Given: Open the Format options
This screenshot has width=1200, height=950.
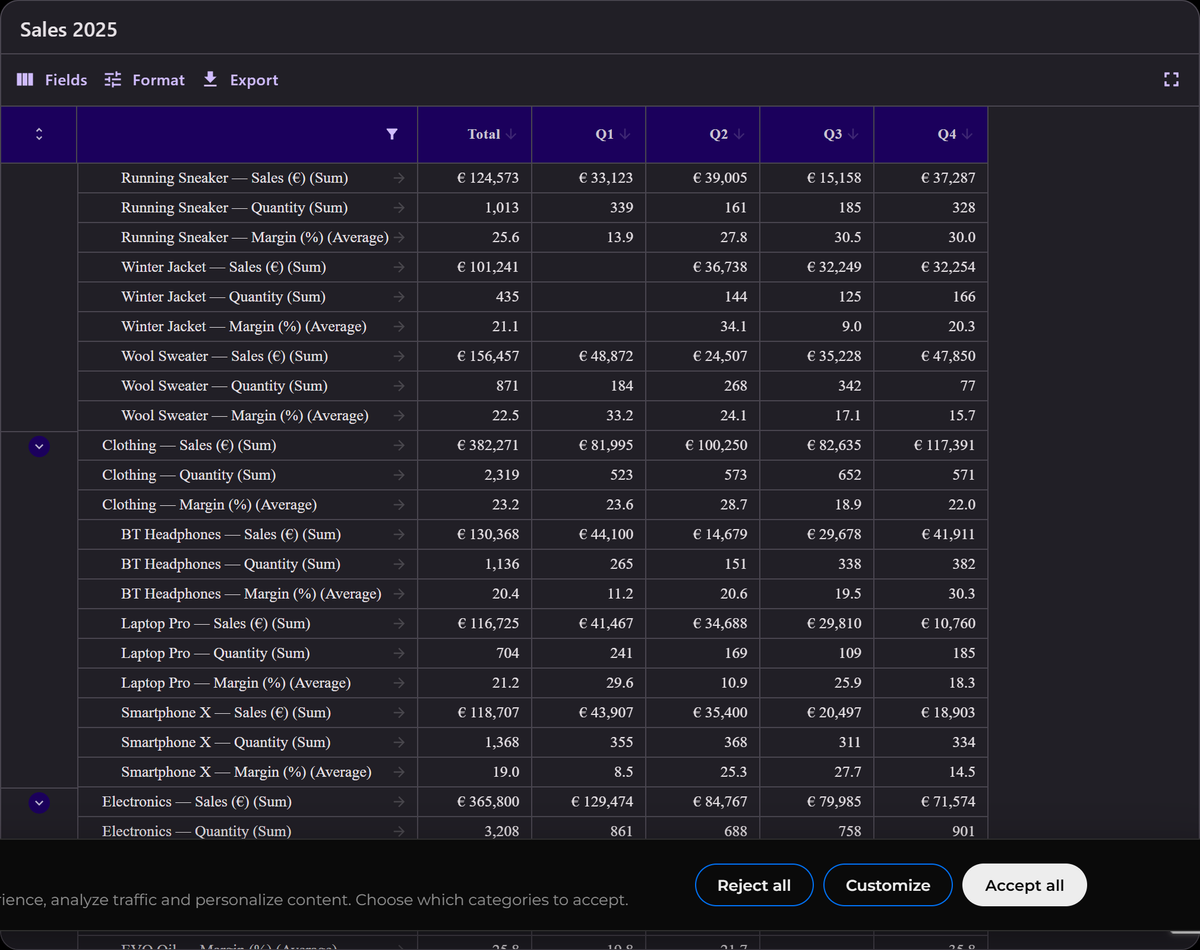Looking at the screenshot, I should tap(145, 80).
